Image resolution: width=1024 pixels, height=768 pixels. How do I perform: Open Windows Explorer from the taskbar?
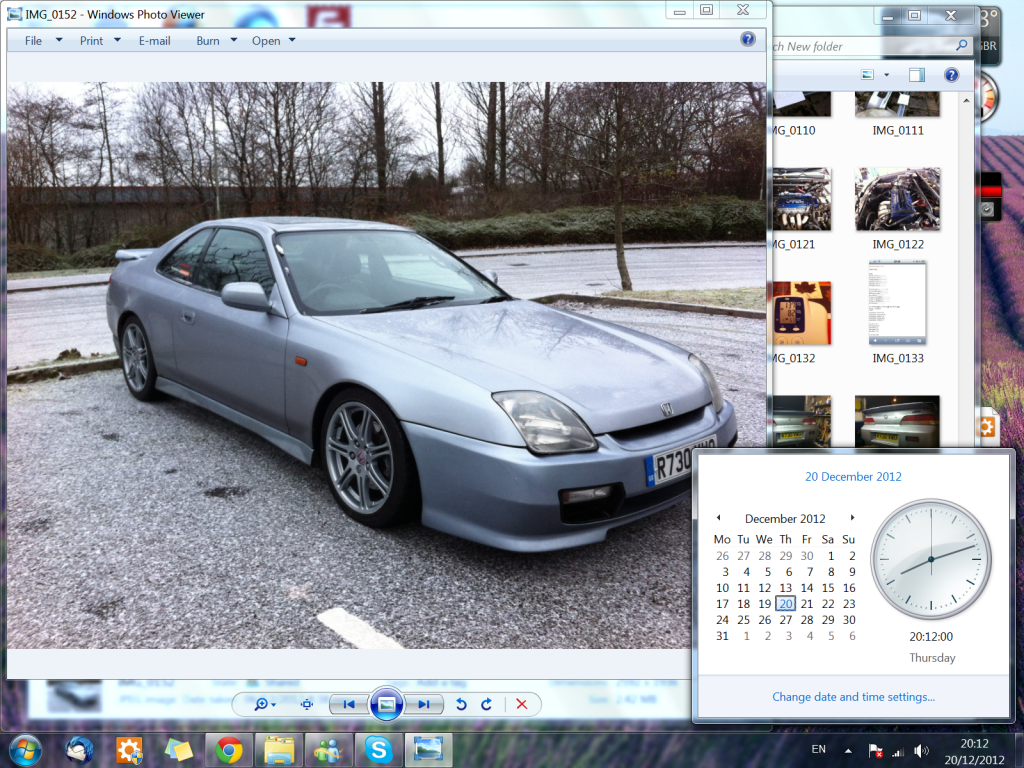pos(278,750)
